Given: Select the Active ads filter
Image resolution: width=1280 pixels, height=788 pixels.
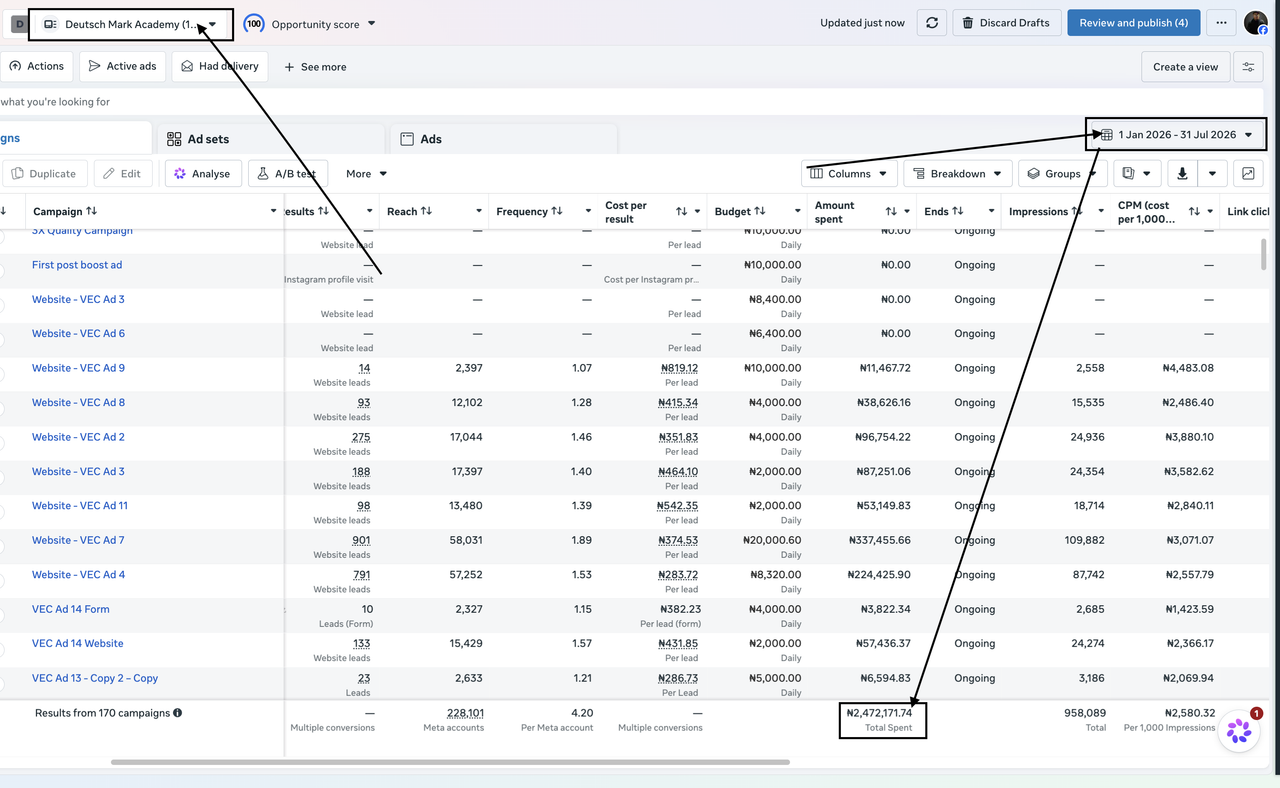Looking at the screenshot, I should [x=122, y=67].
